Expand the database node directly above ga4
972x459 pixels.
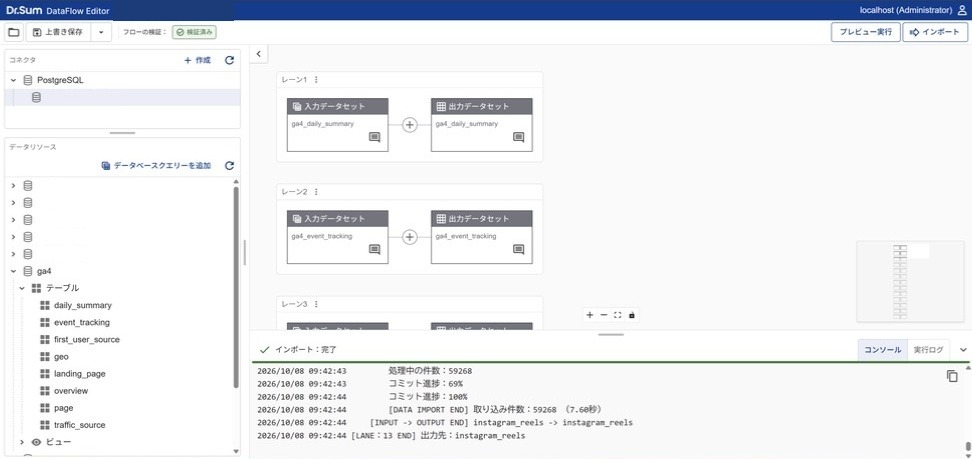click(x=14, y=254)
